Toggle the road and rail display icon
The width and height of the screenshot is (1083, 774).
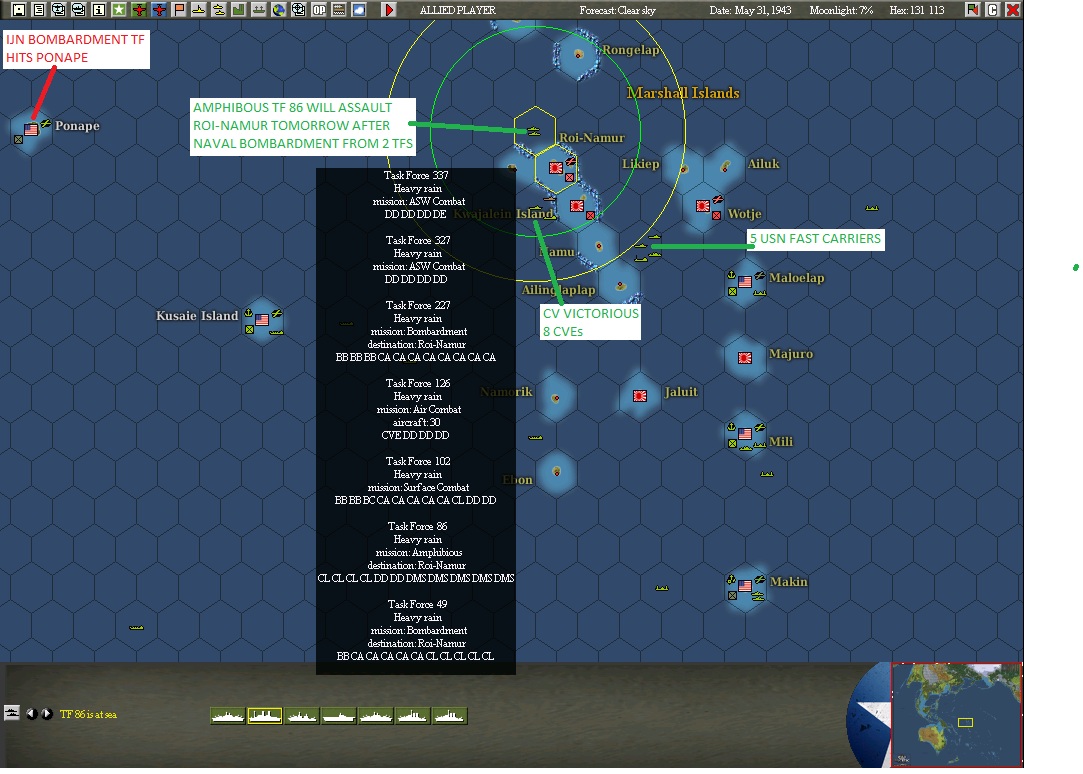339,10
